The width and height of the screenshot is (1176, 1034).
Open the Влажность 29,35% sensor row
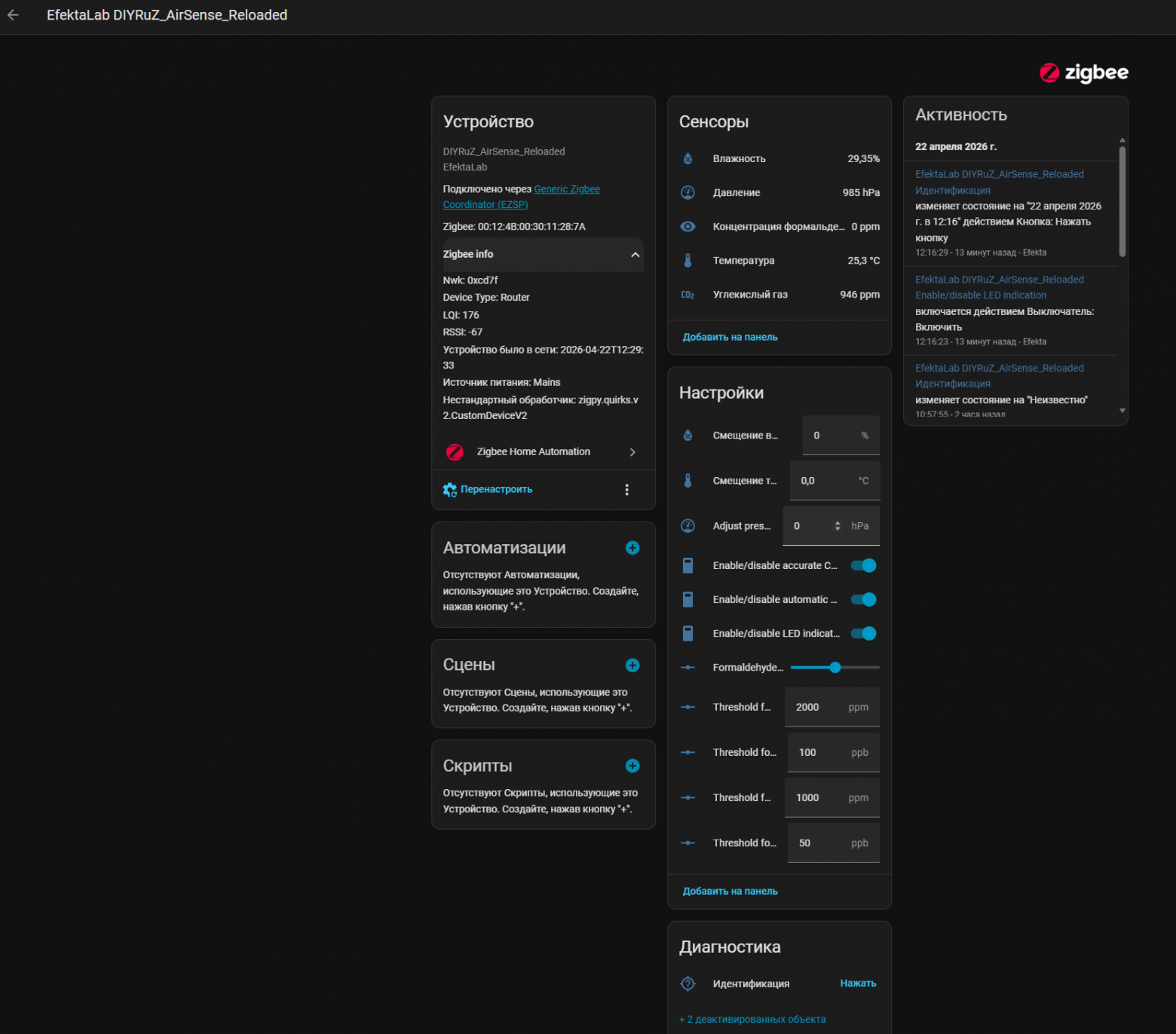(779, 159)
